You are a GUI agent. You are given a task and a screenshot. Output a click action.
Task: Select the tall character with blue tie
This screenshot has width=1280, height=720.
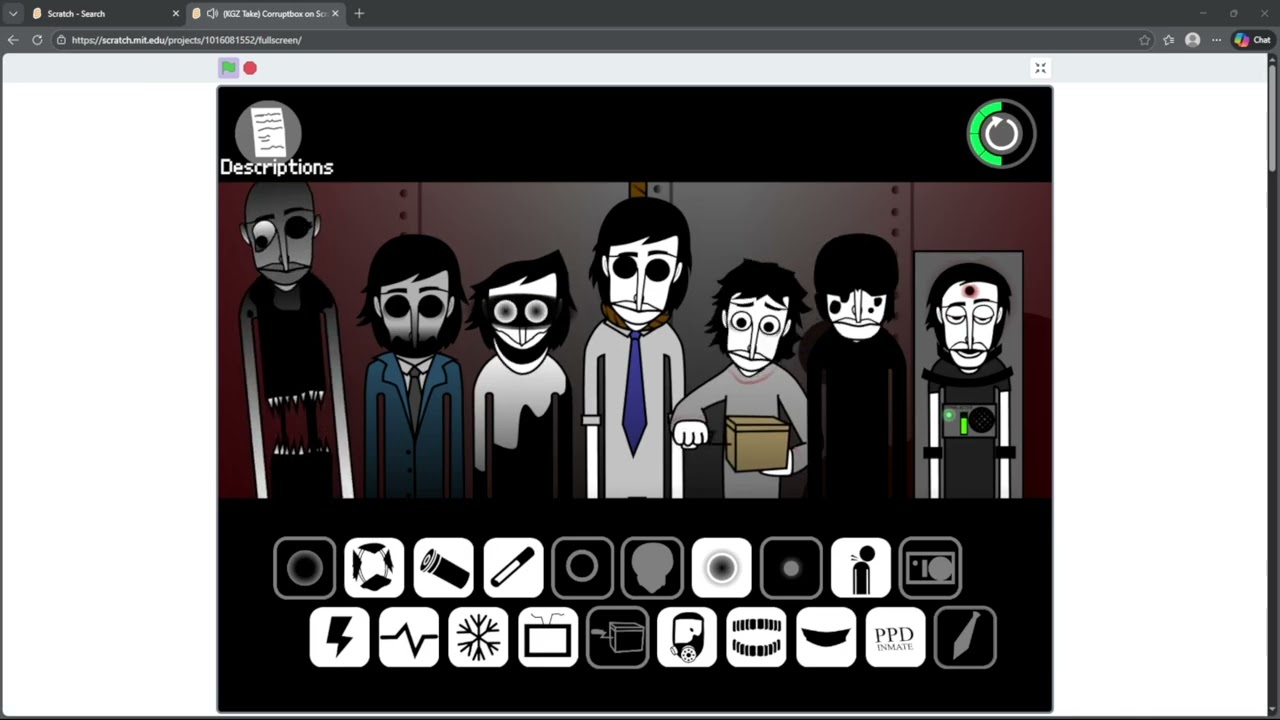pyautogui.click(x=635, y=348)
